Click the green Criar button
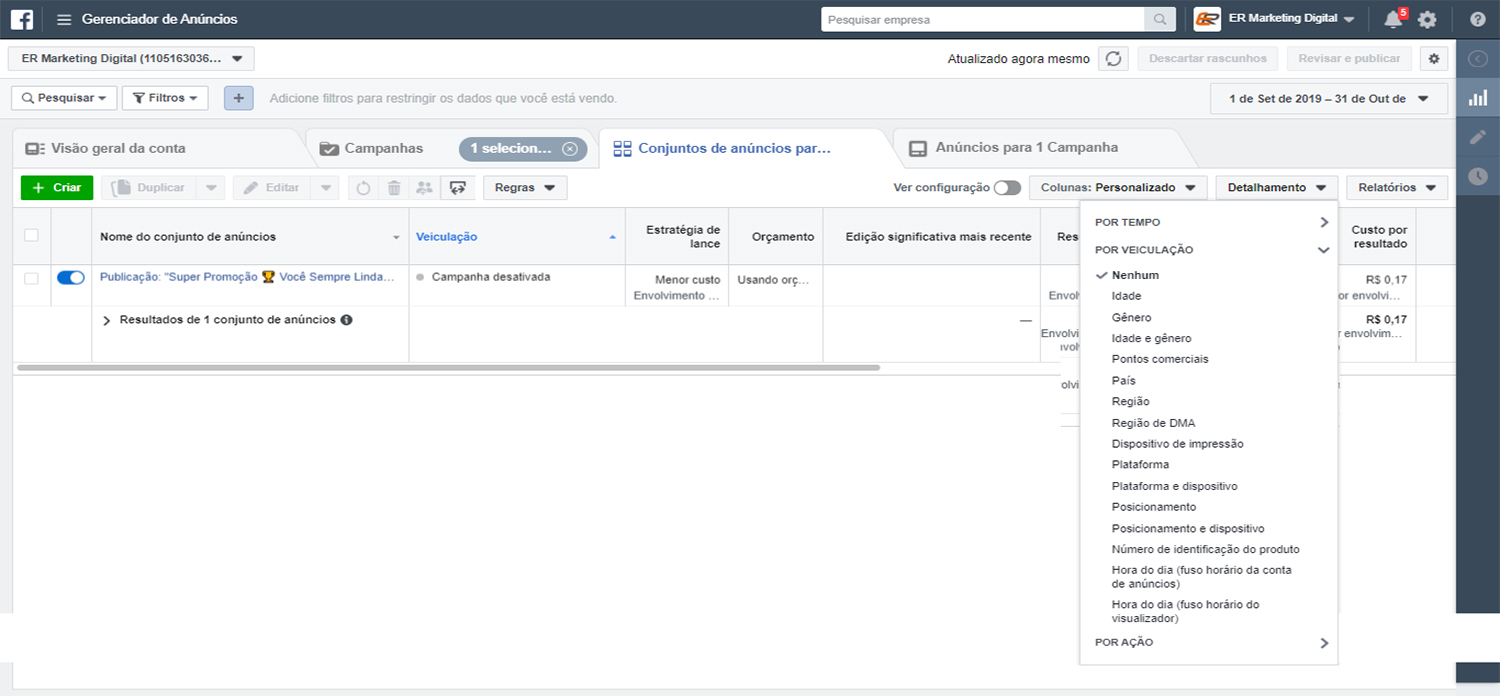 coord(57,188)
